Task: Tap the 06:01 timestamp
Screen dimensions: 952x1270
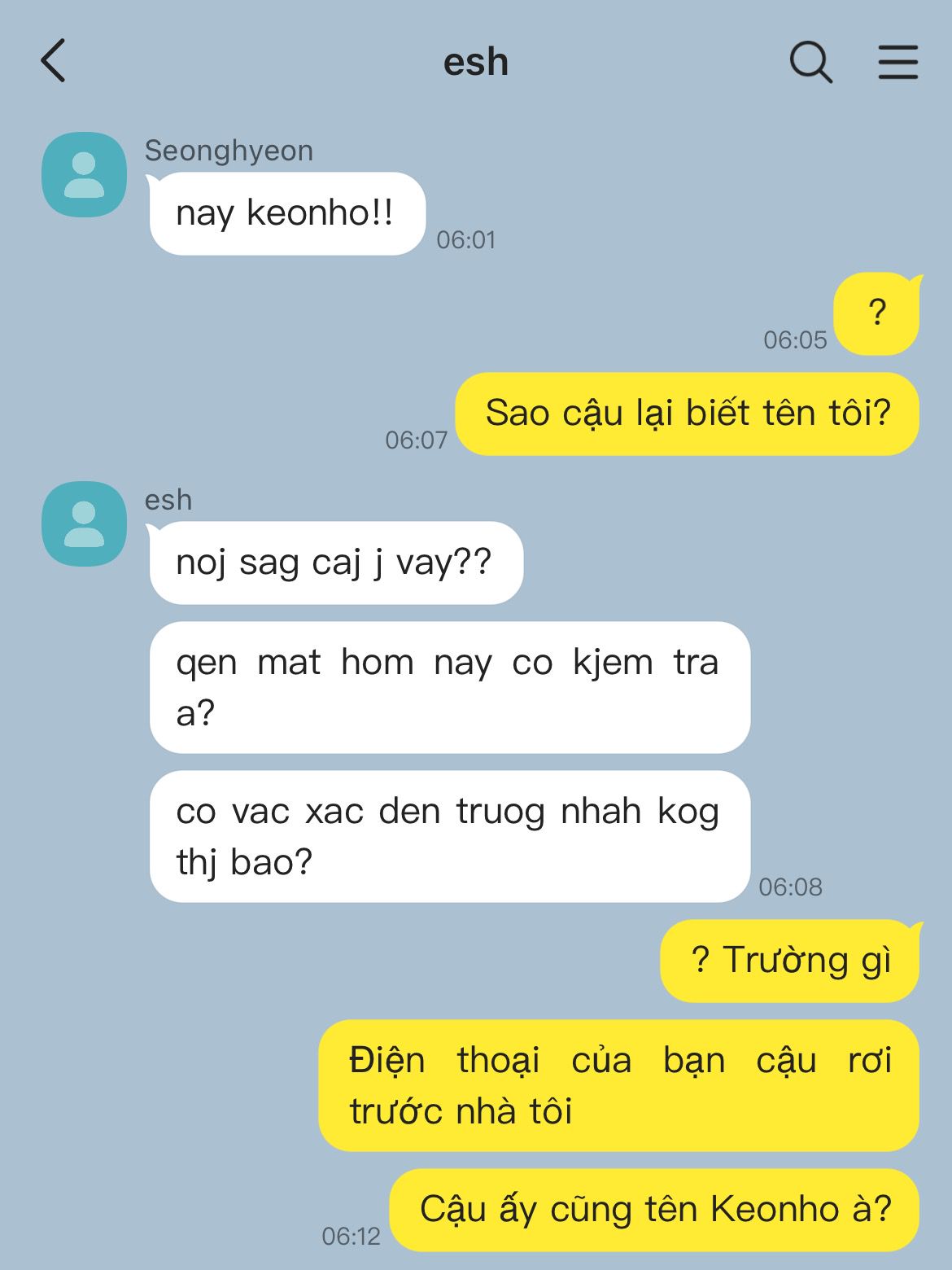Action: (466, 240)
